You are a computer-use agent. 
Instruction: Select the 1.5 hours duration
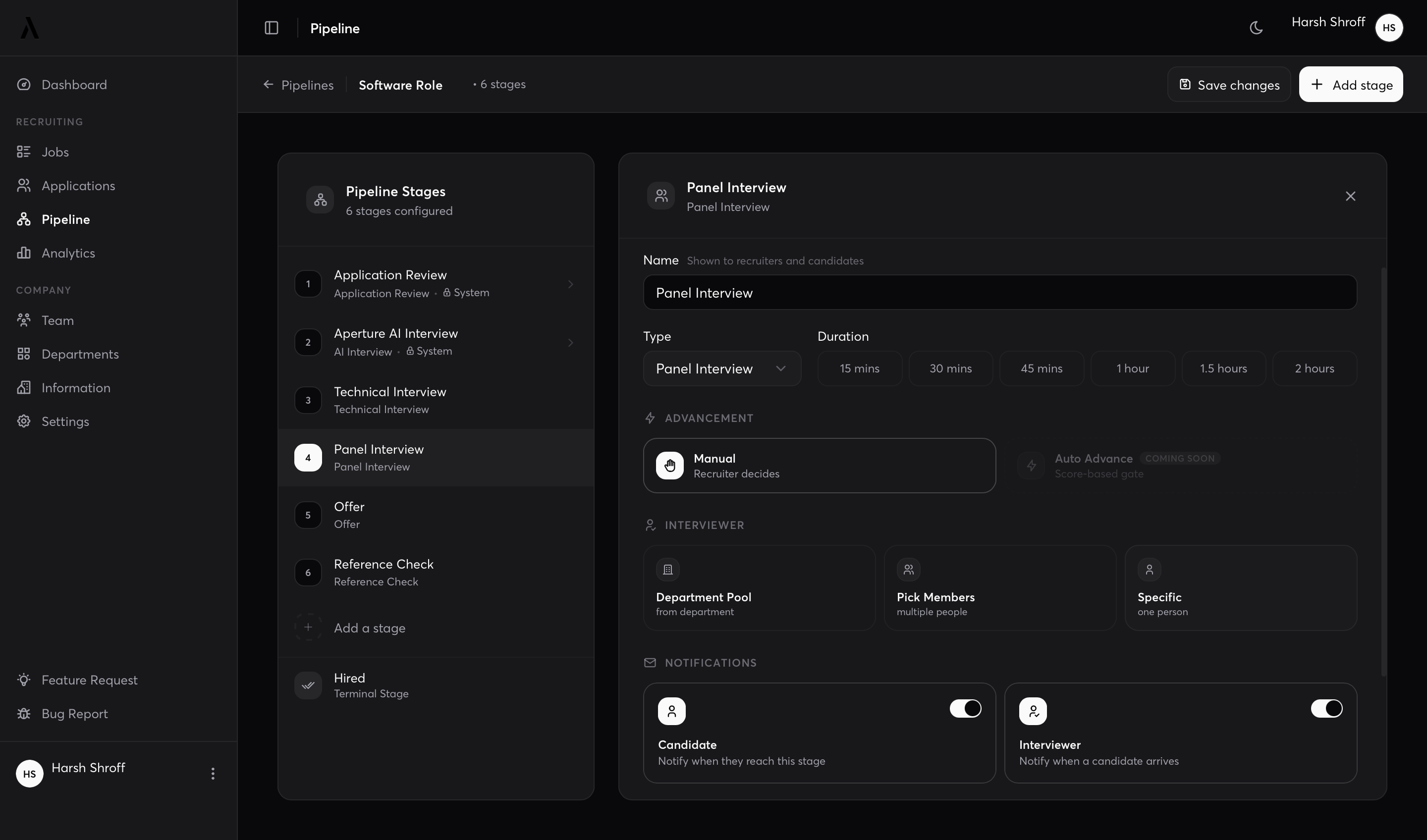(1223, 368)
